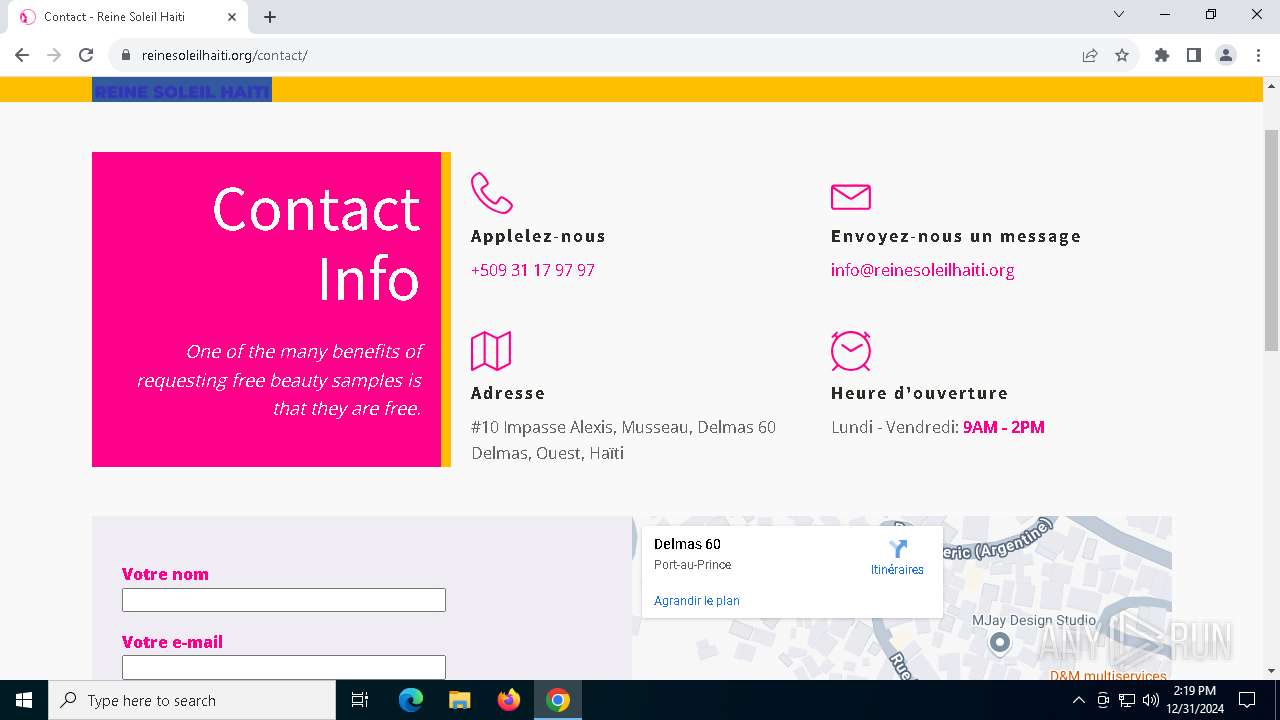
Task: Call the number +509 31 17 97 97
Action: click(x=533, y=270)
